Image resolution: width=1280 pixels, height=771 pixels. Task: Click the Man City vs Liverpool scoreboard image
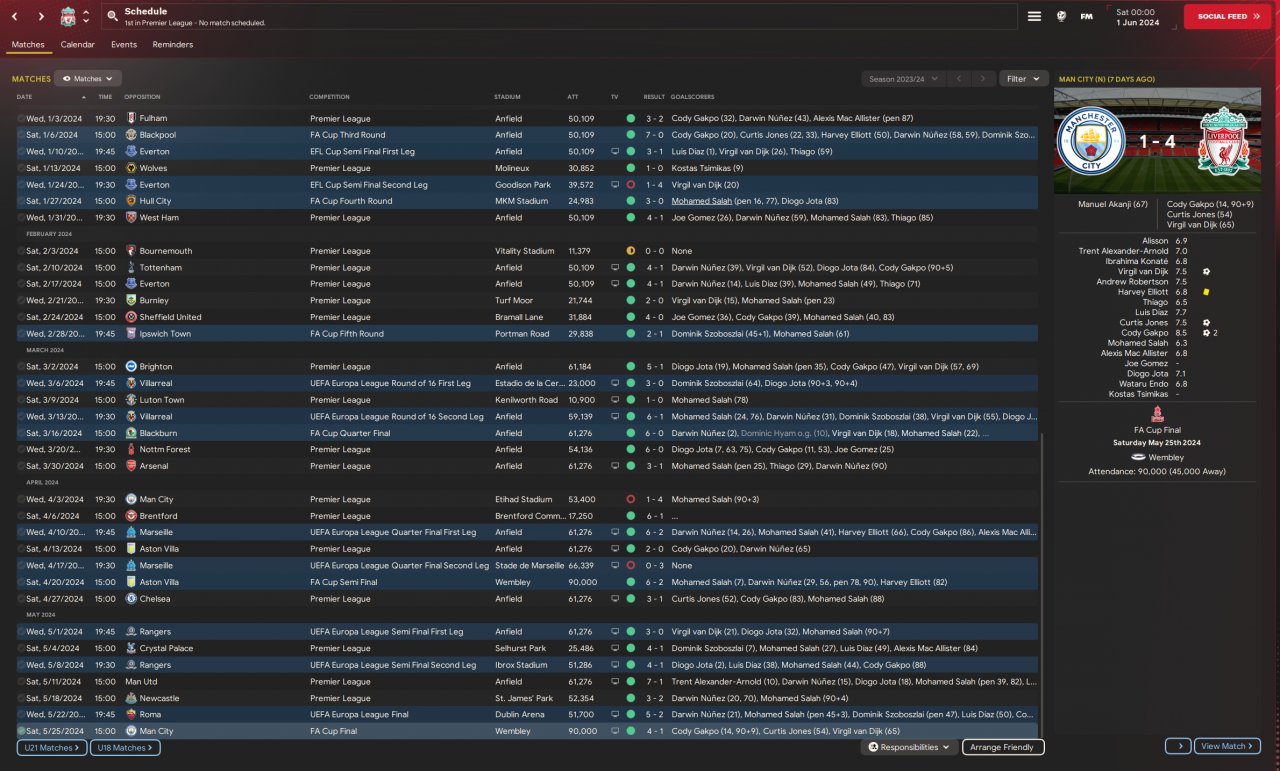coord(1157,140)
